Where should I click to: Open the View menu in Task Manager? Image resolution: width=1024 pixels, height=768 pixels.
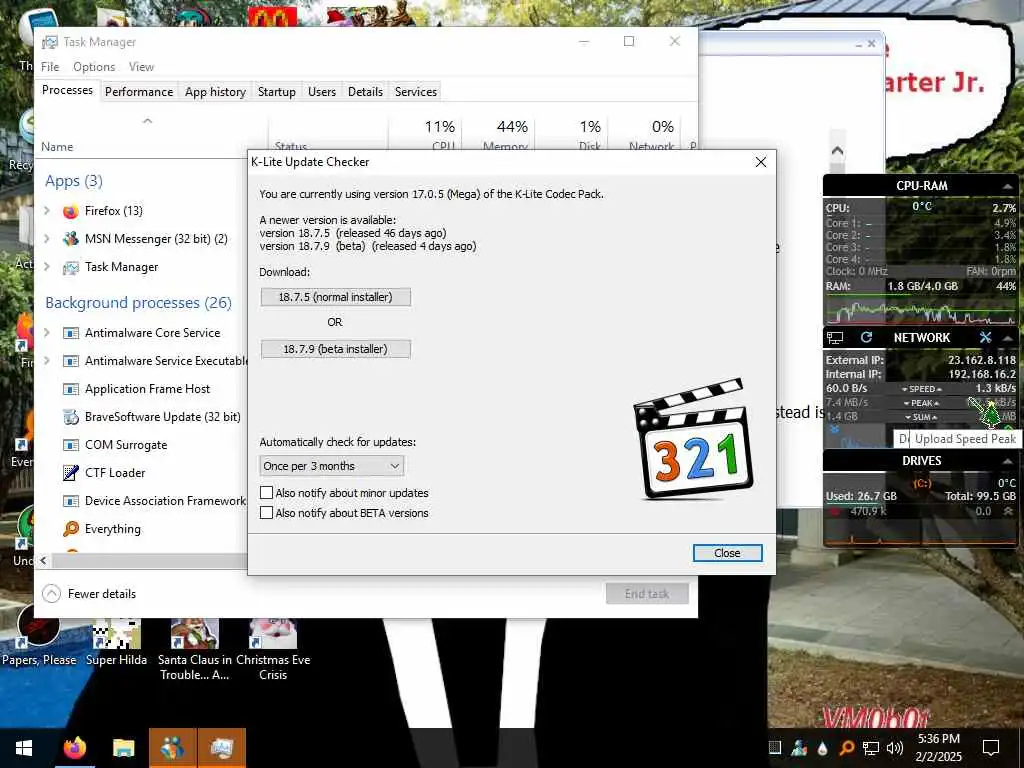coord(141,67)
